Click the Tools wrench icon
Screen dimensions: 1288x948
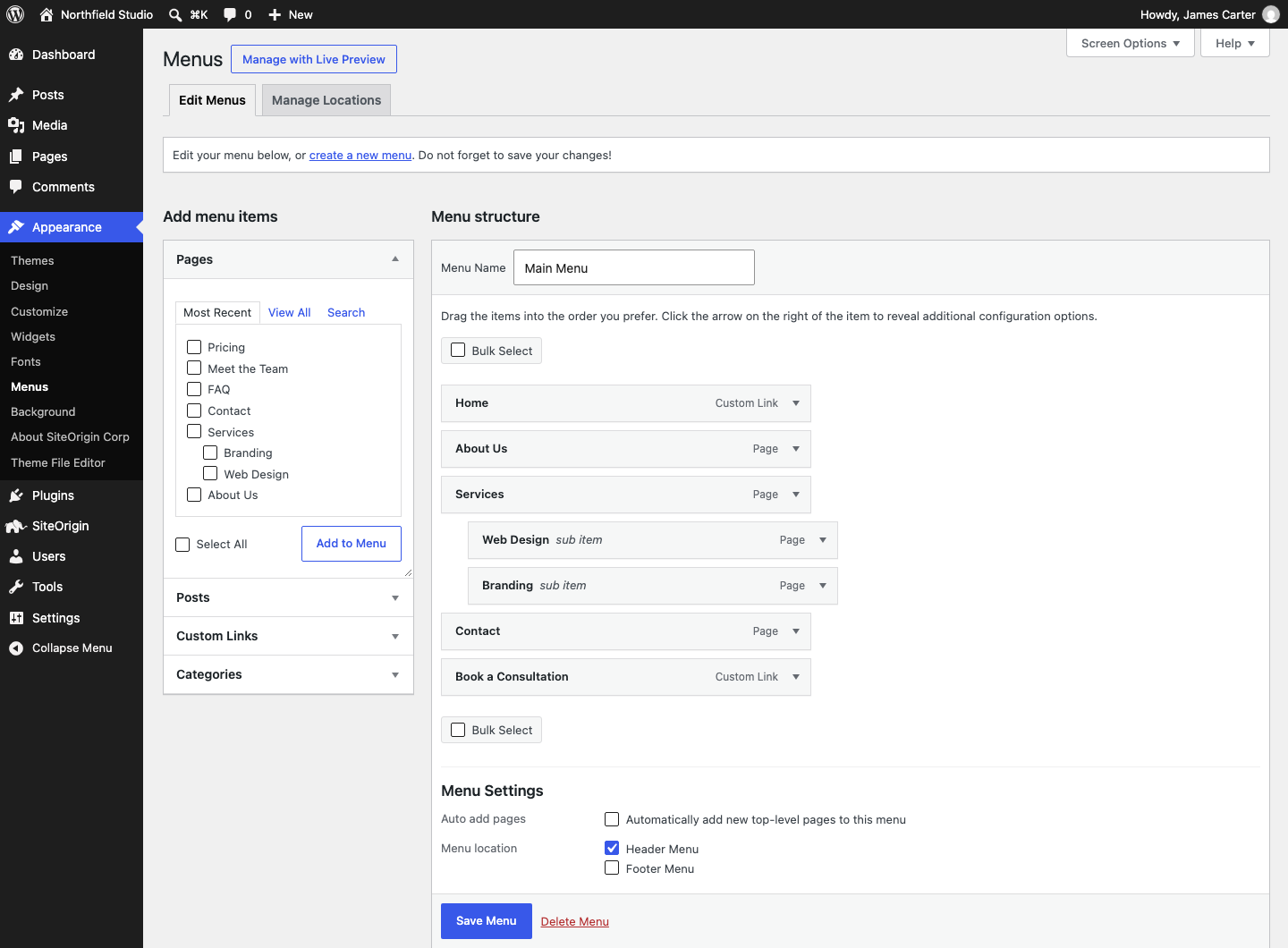[x=16, y=587]
